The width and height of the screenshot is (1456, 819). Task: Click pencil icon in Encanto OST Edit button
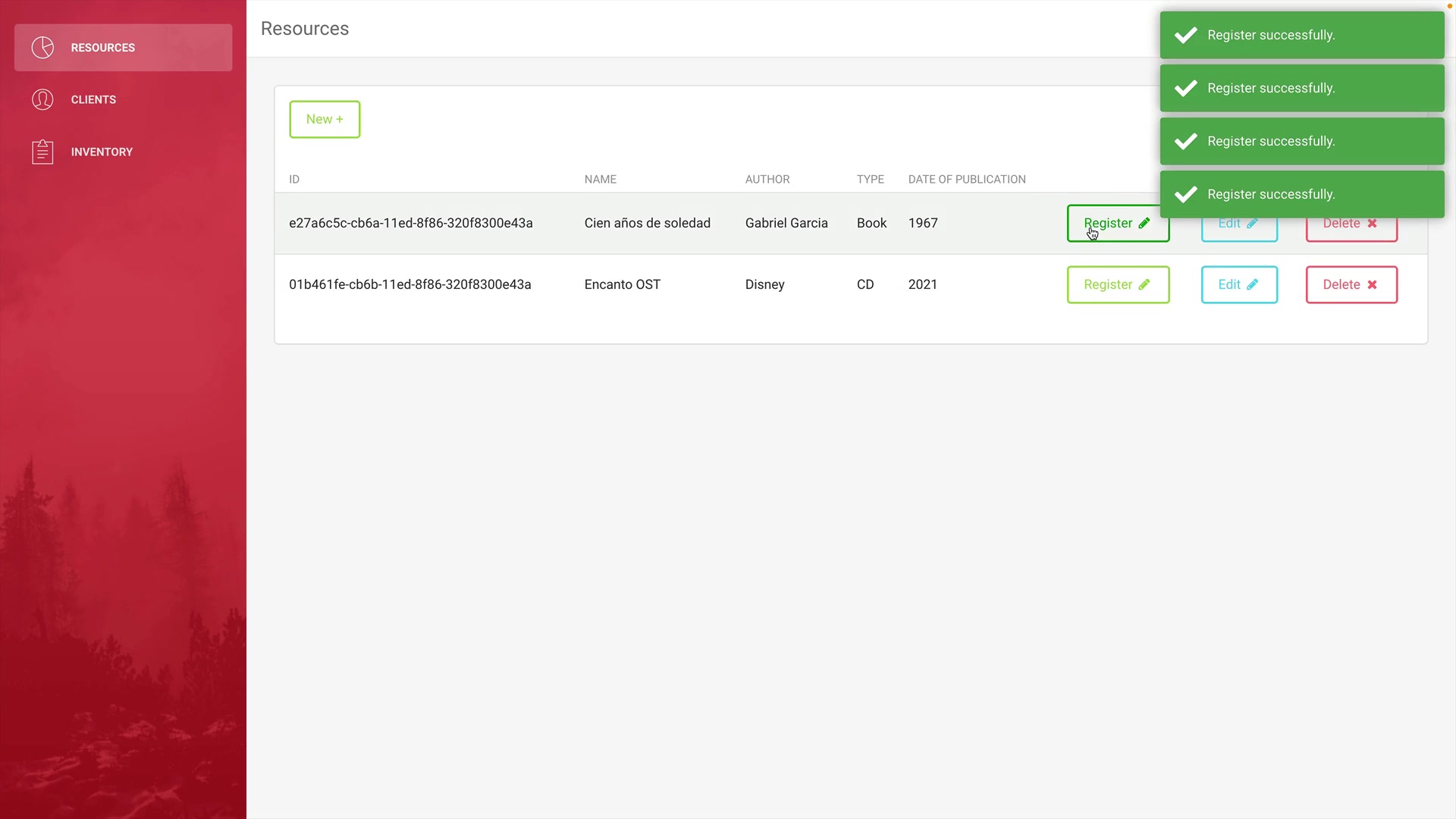click(x=1253, y=284)
